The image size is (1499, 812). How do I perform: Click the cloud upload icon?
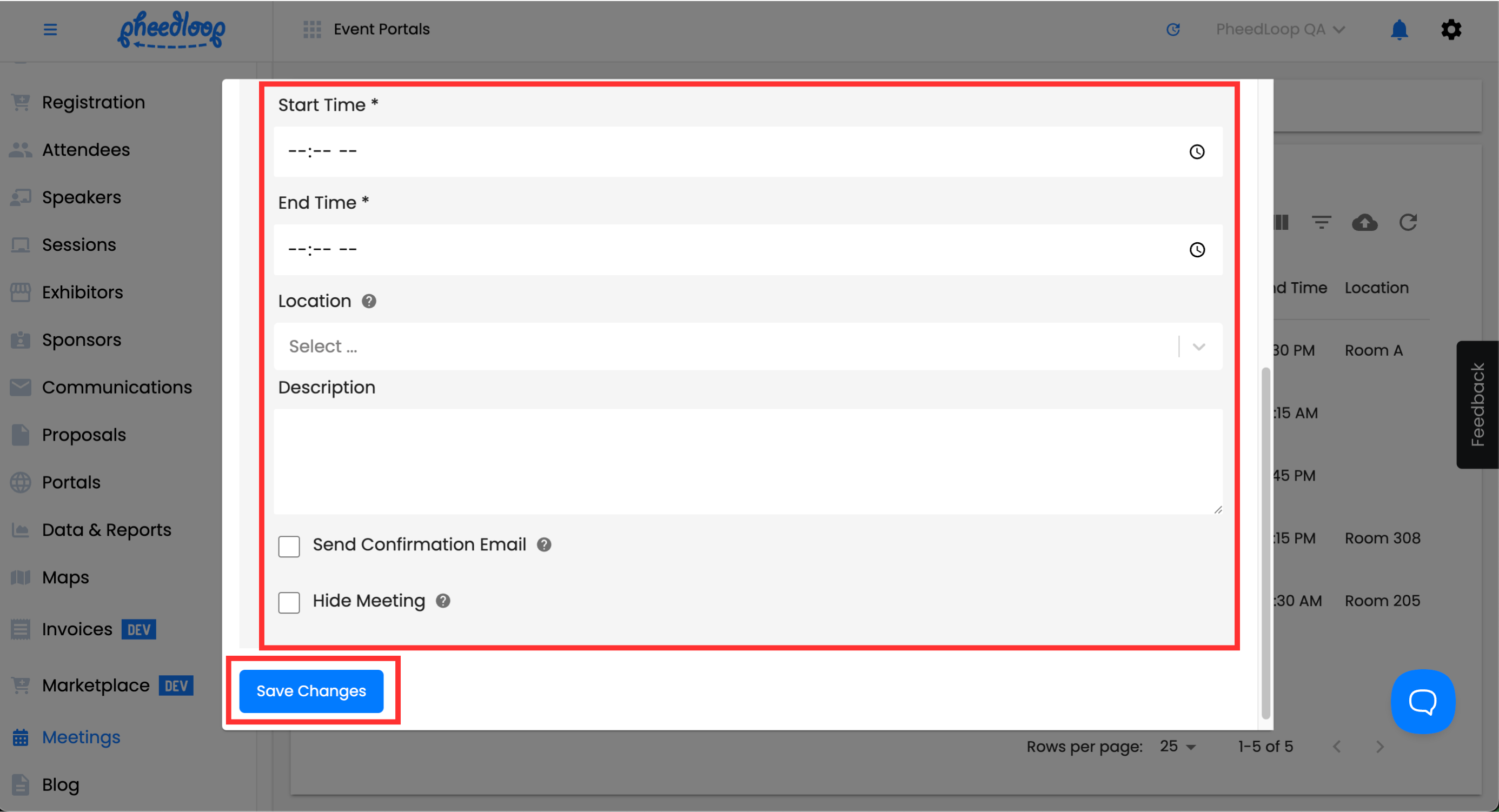[x=1364, y=222]
